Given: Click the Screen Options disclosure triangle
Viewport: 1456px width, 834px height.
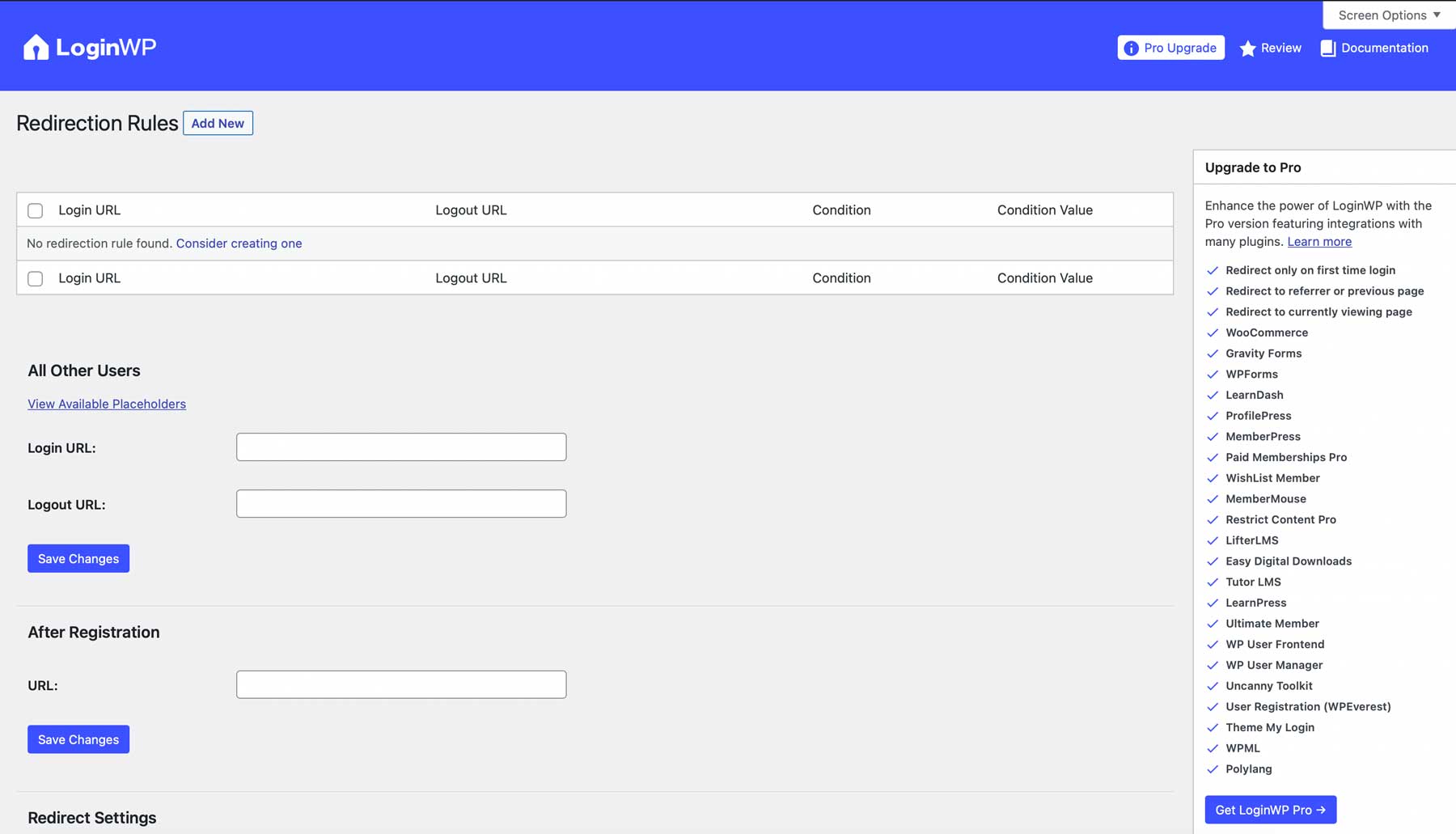Looking at the screenshot, I should click(1437, 15).
